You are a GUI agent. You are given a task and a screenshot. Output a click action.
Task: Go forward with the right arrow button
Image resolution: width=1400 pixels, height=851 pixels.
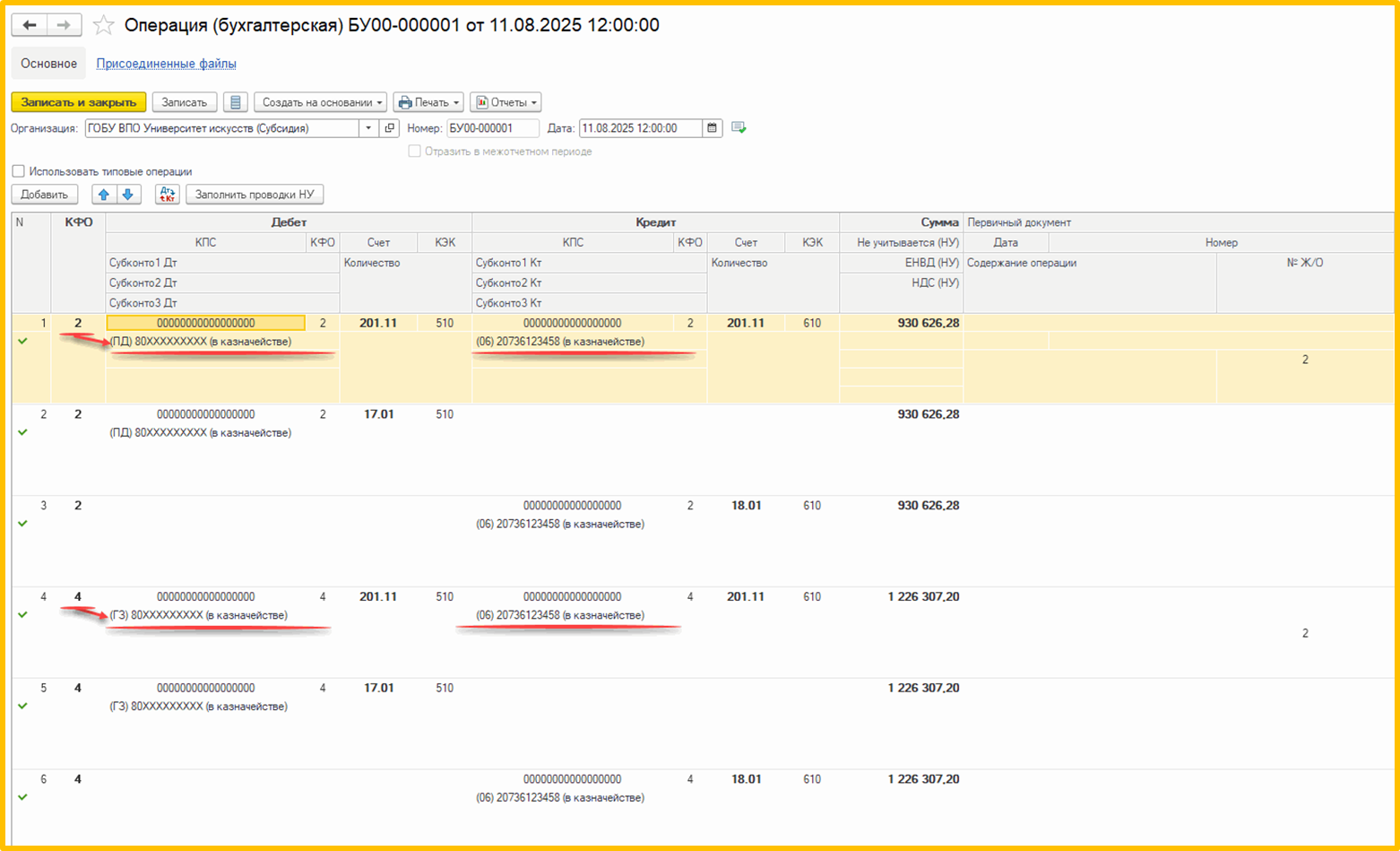(64, 25)
